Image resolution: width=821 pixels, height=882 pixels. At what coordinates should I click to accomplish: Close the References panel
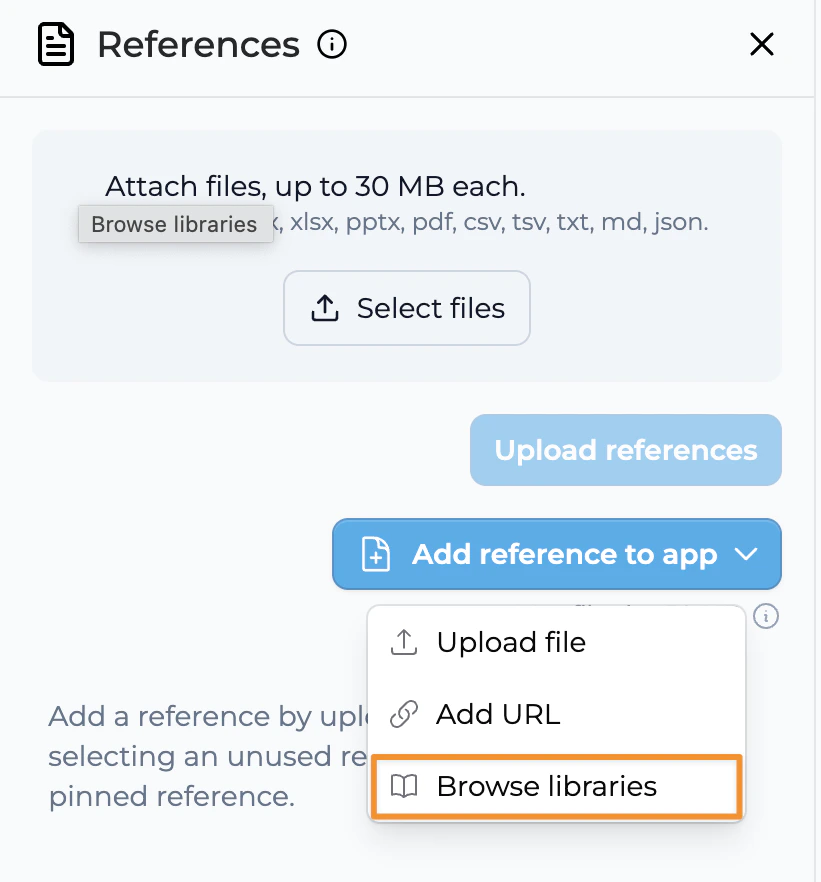[762, 44]
